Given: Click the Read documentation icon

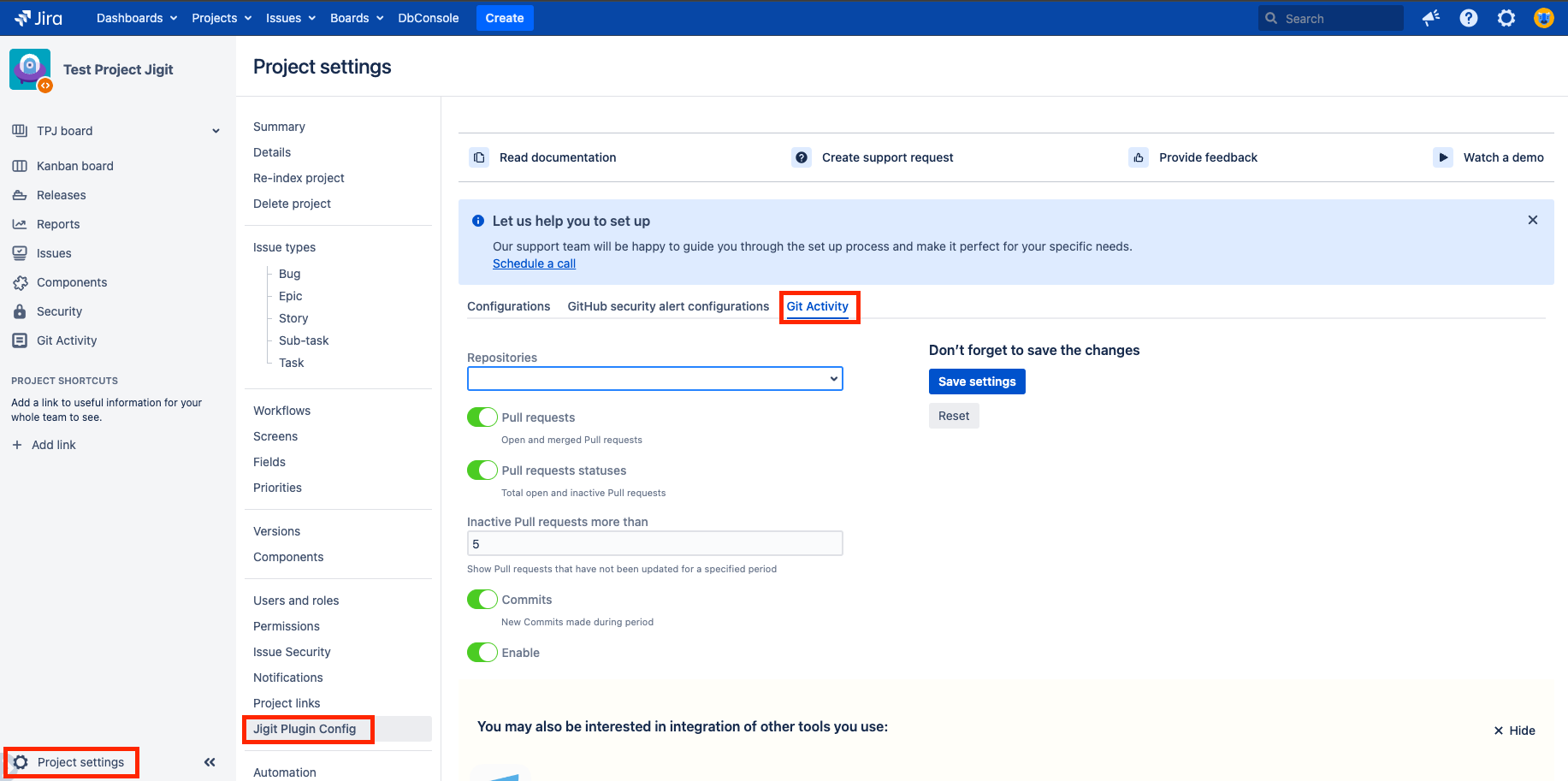Looking at the screenshot, I should [x=479, y=157].
